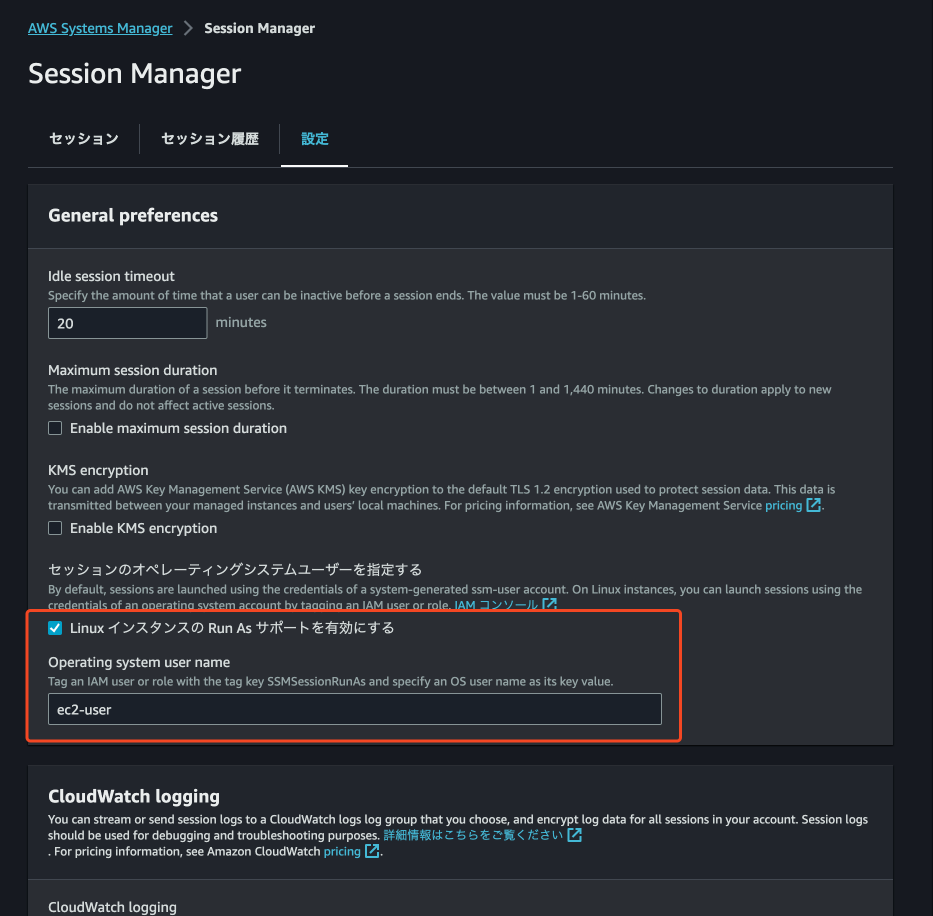933x916 pixels.
Task: Click the Session Manager breadcrumb label
Action: coord(259,28)
